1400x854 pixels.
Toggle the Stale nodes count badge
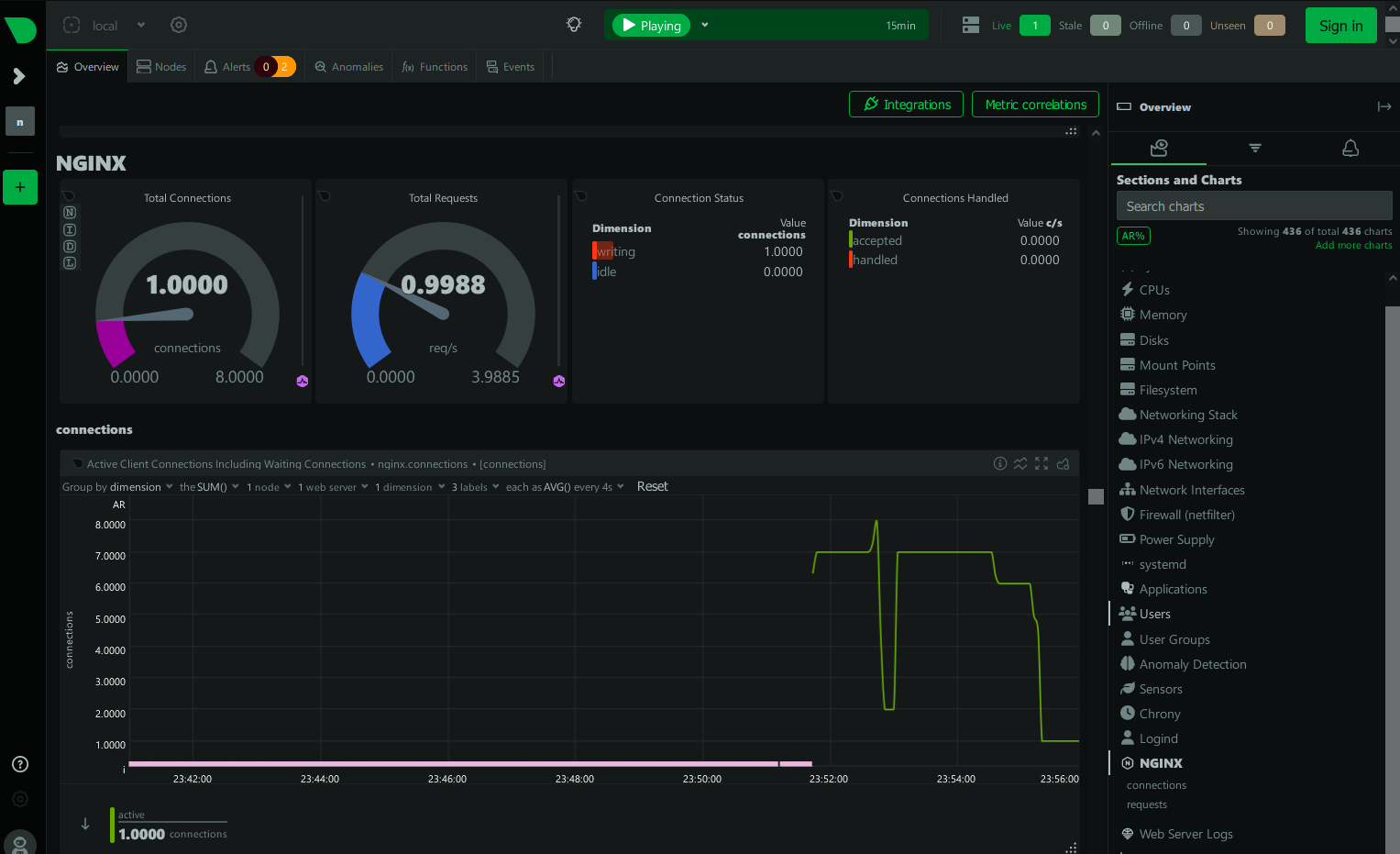1106,26
